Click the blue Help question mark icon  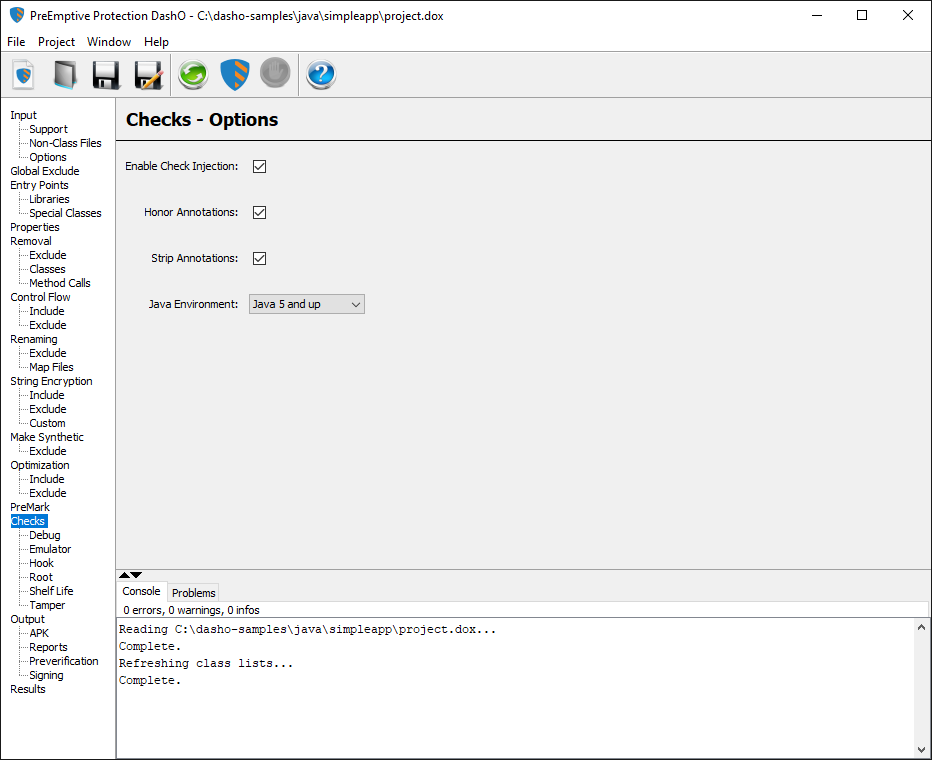(321, 75)
